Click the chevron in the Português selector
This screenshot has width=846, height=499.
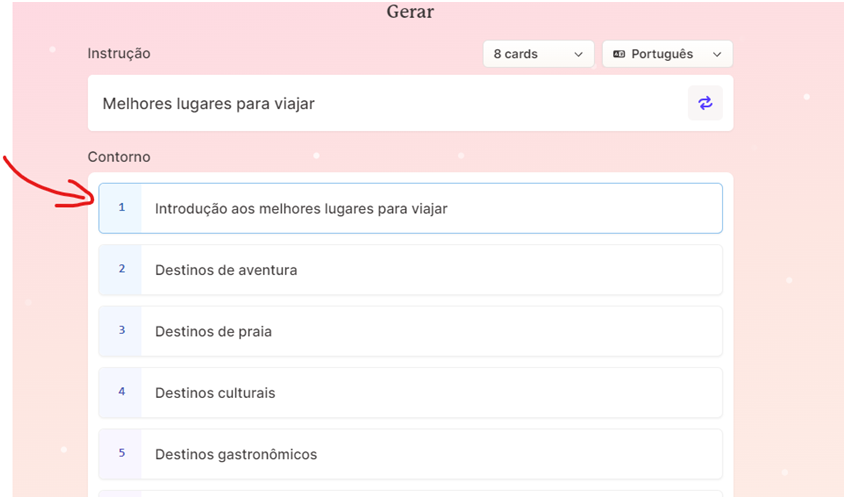[x=717, y=54]
